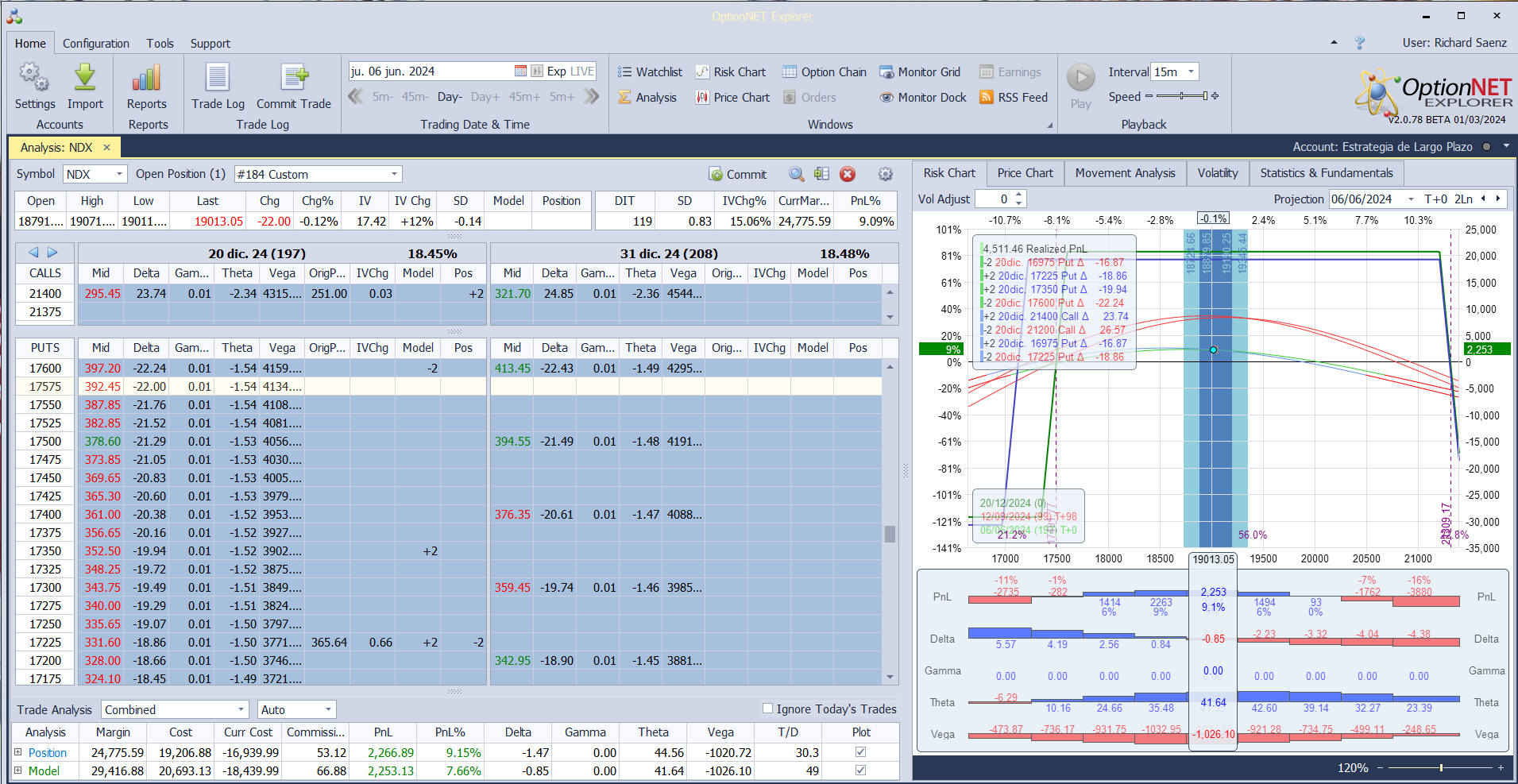Open the Settings gear icon
Viewport: 1518px width, 784px height.
pyautogui.click(x=34, y=78)
